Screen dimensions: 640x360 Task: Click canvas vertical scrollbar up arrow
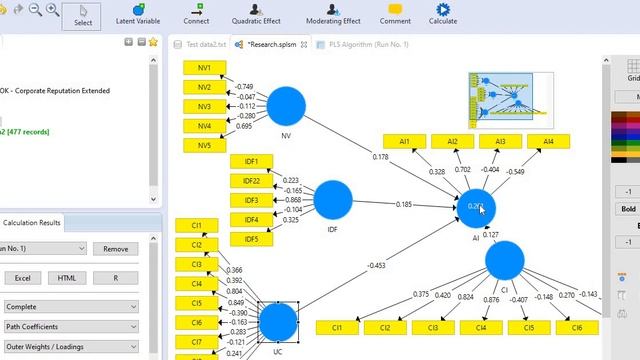(606, 60)
